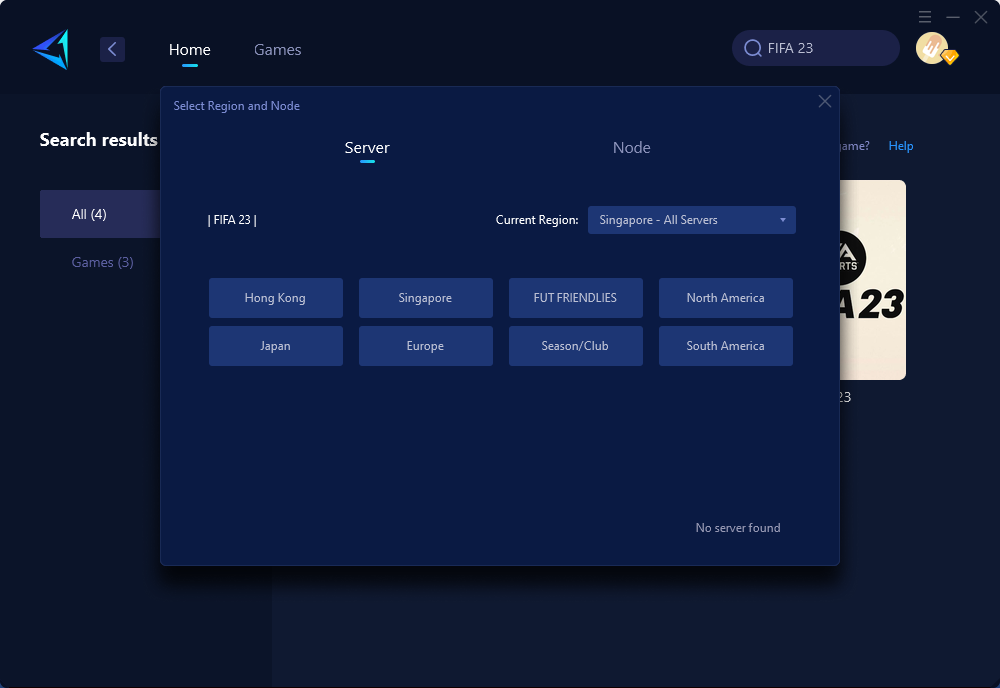This screenshot has width=1000, height=688.
Task: Choose the South America server
Action: click(726, 346)
